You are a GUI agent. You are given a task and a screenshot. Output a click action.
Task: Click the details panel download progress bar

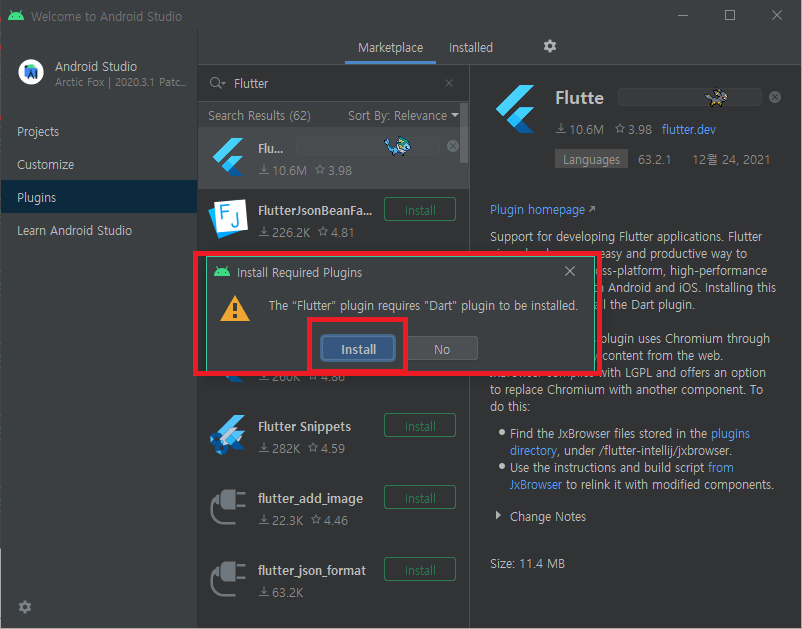[689, 97]
